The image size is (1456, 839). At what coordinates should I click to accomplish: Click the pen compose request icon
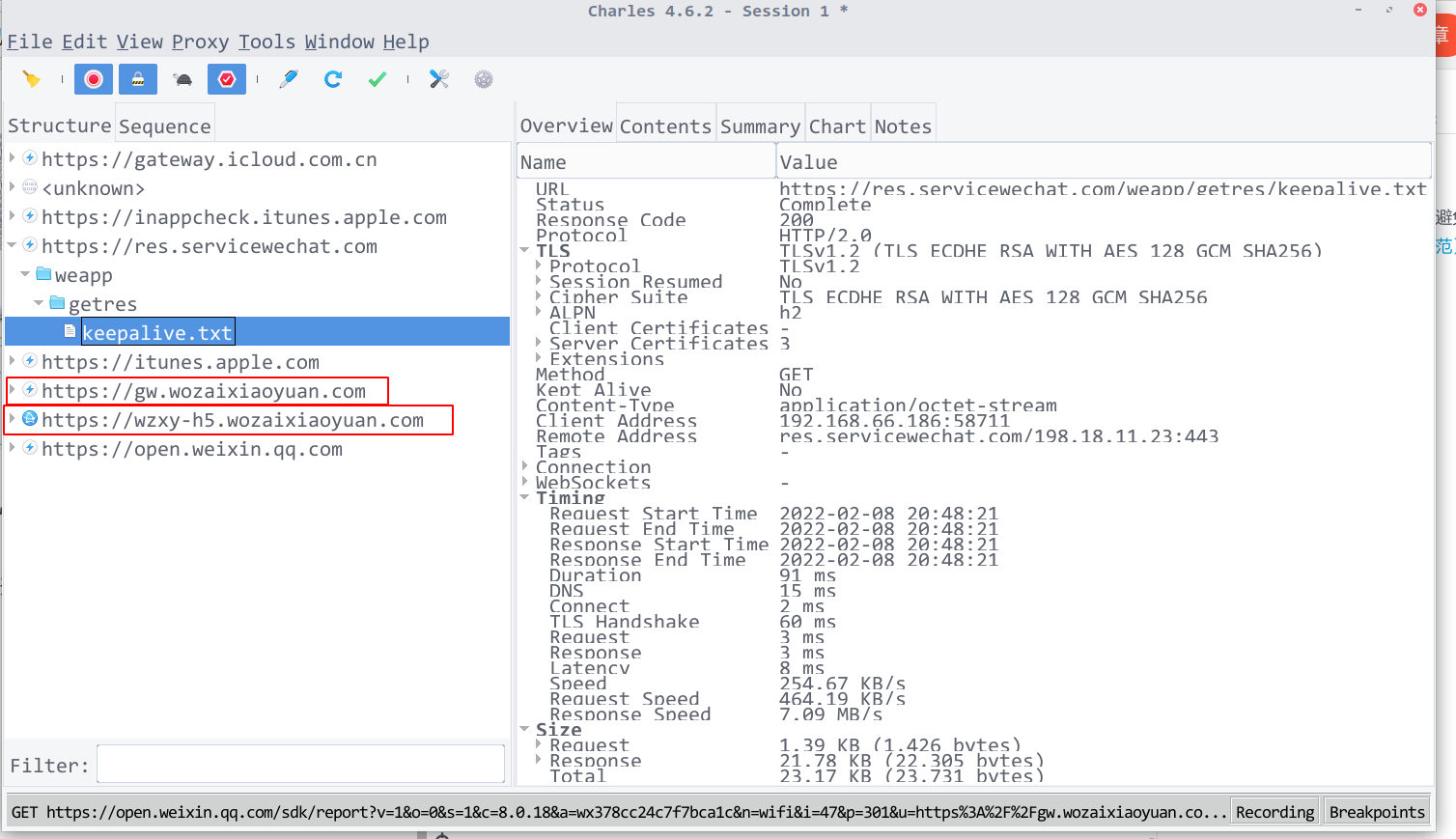(x=289, y=79)
